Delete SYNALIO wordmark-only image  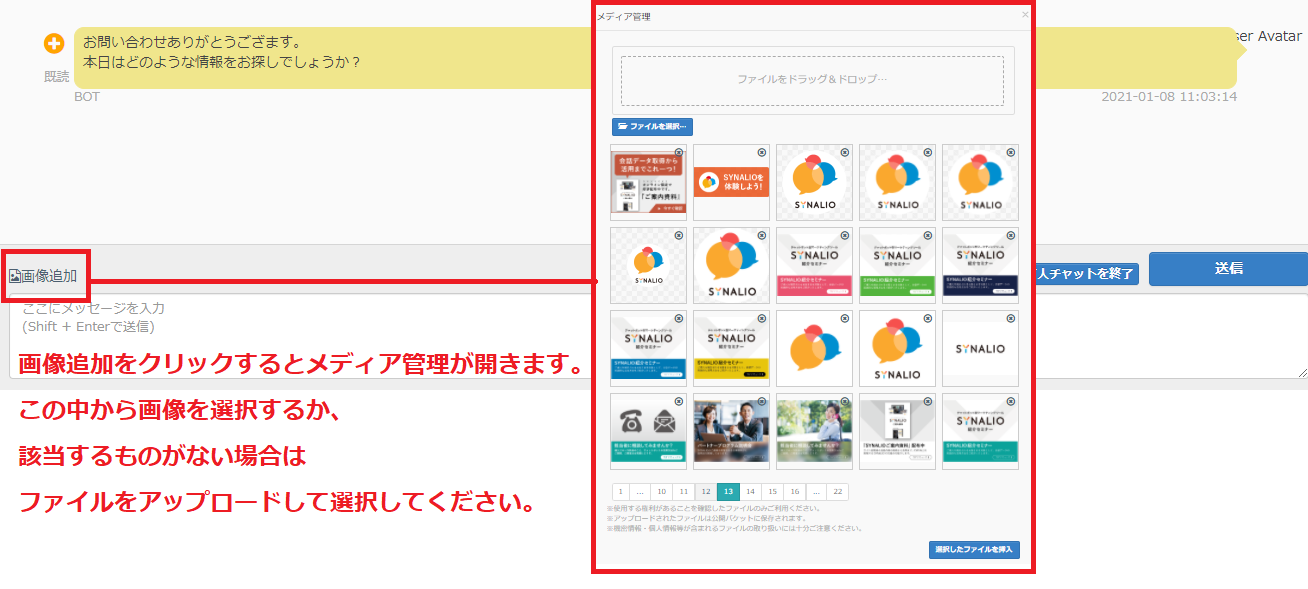1010,318
